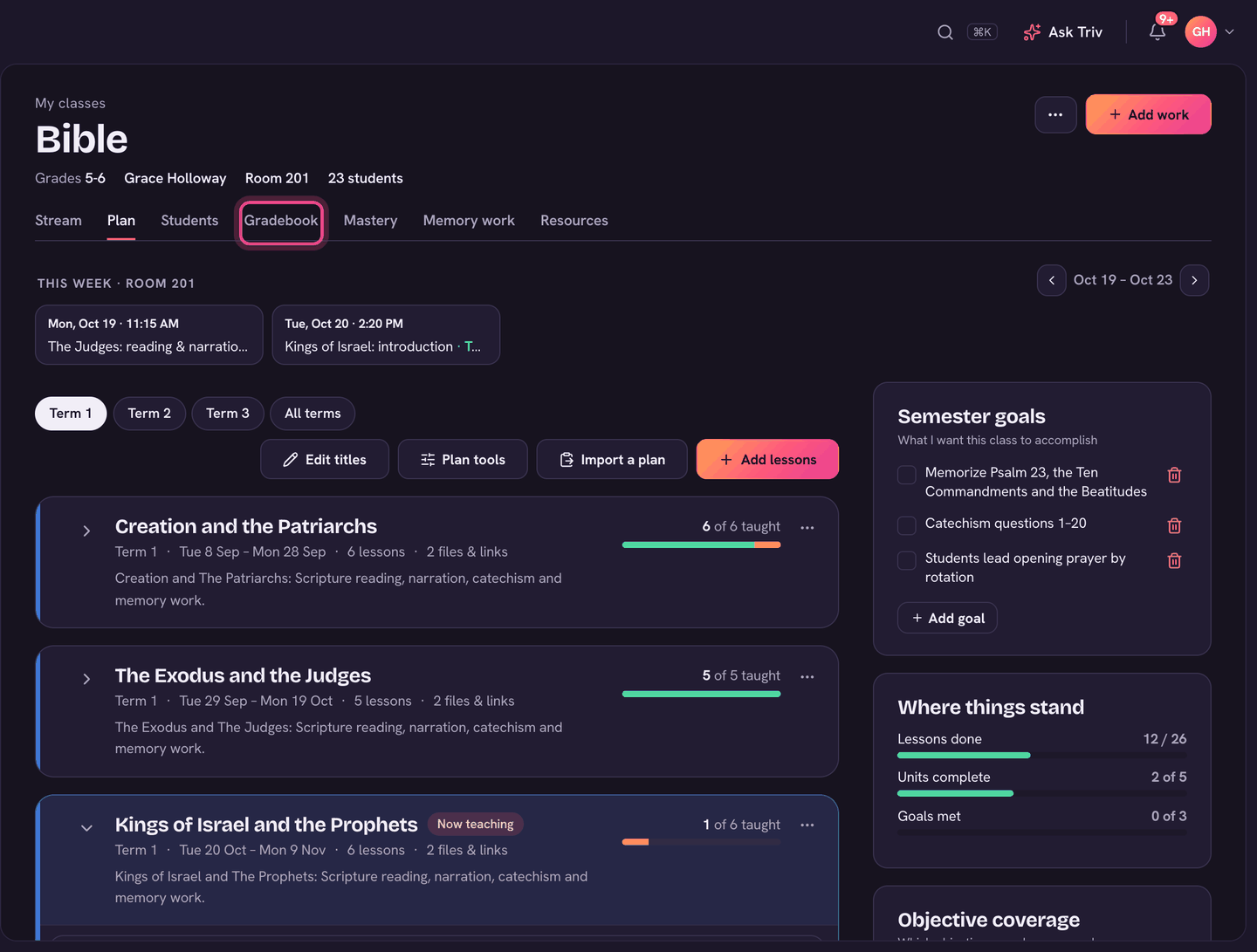Screen dimensions: 1257x952
Task: Go to the next week
Action: pyautogui.click(x=1194, y=280)
